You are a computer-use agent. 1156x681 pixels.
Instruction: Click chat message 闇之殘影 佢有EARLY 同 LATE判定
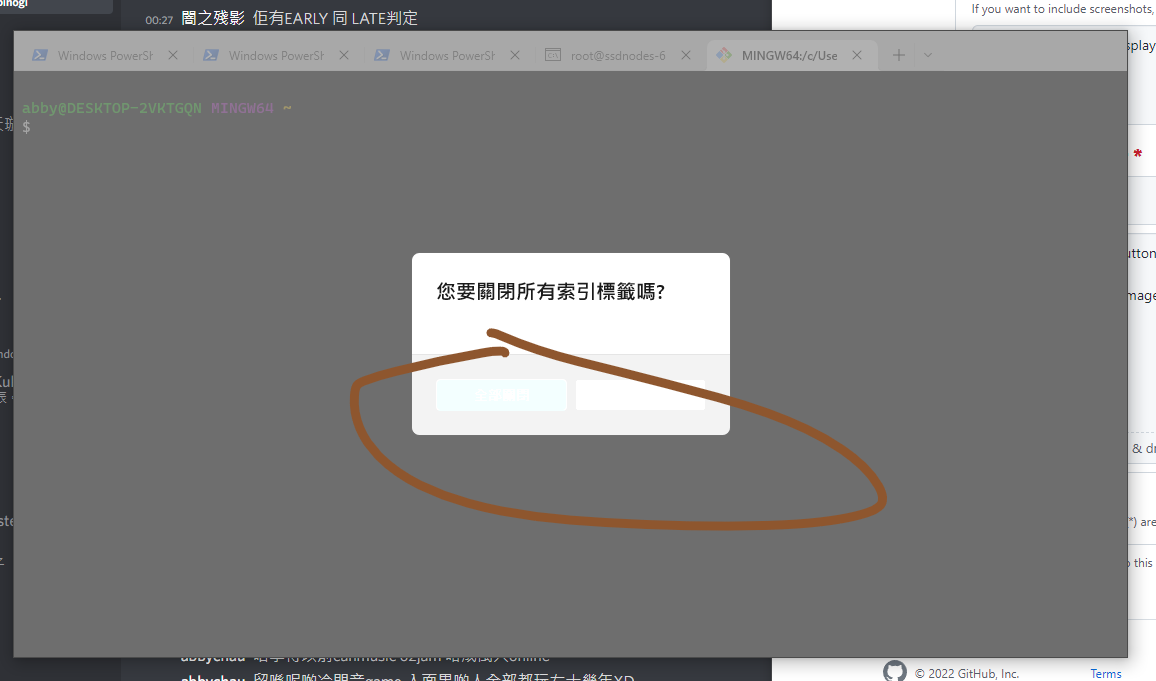299,18
